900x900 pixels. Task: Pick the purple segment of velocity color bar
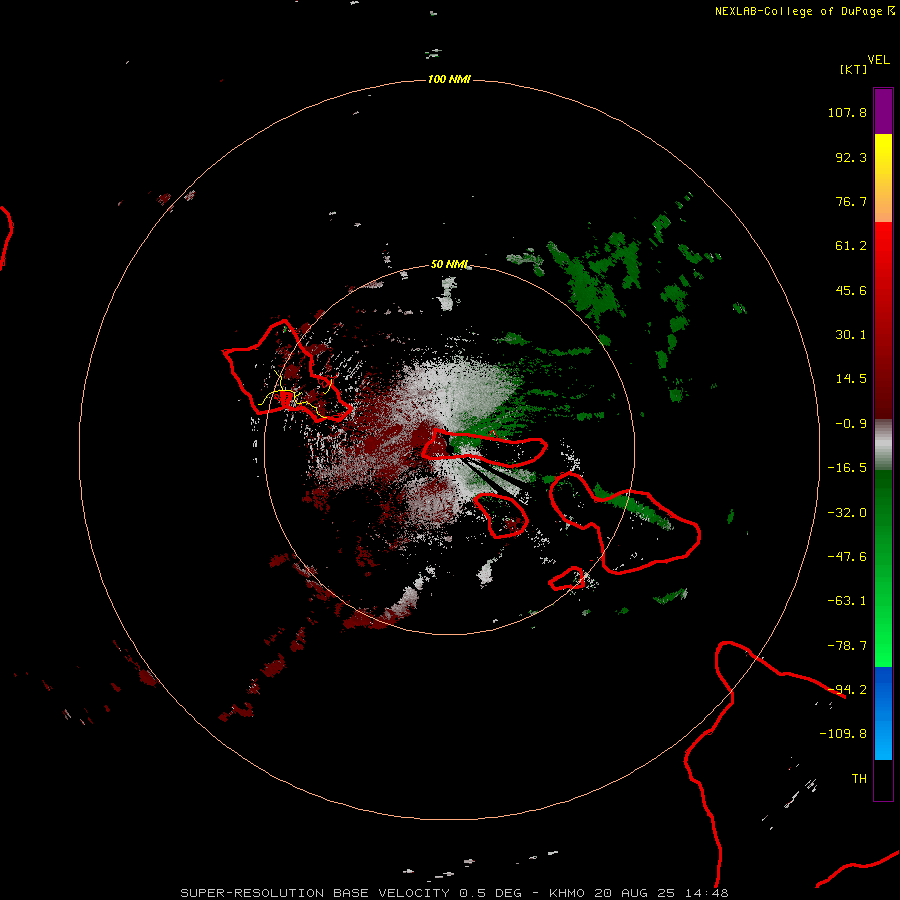point(883,111)
